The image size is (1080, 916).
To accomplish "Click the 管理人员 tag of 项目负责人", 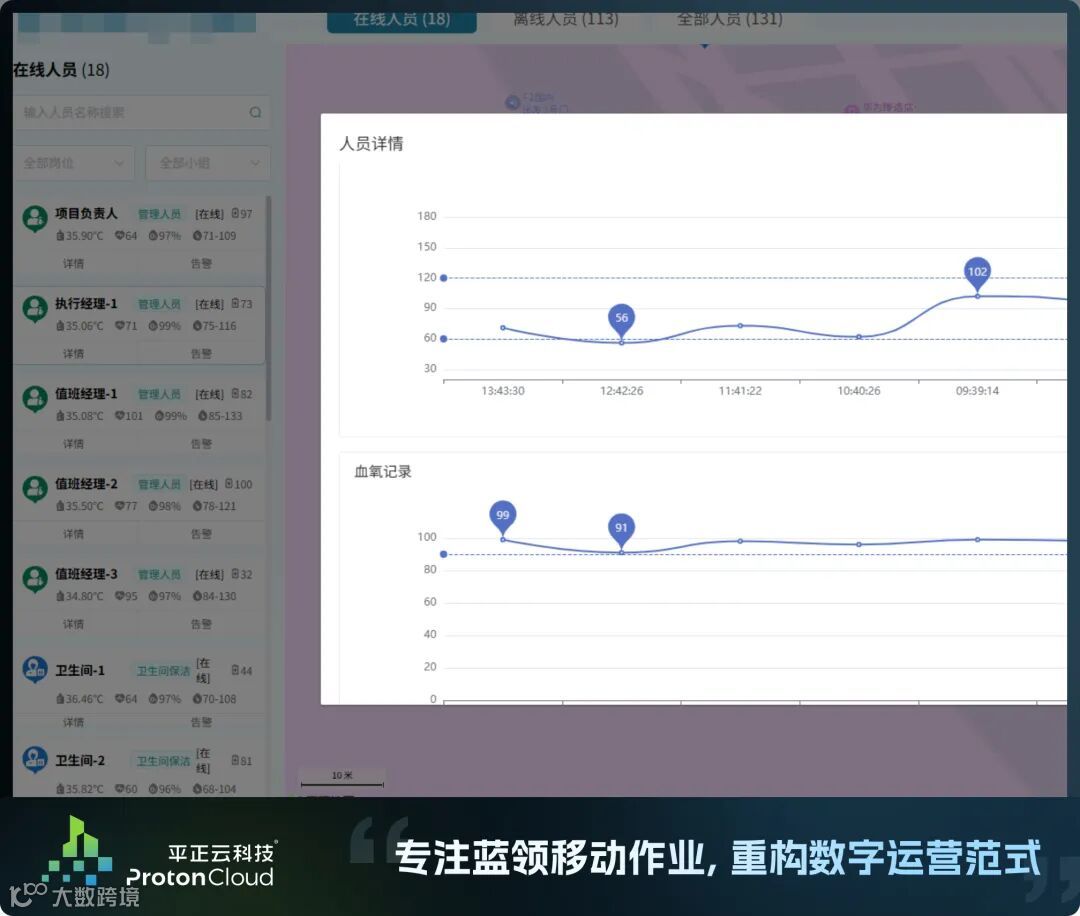I will pyautogui.click(x=159, y=214).
